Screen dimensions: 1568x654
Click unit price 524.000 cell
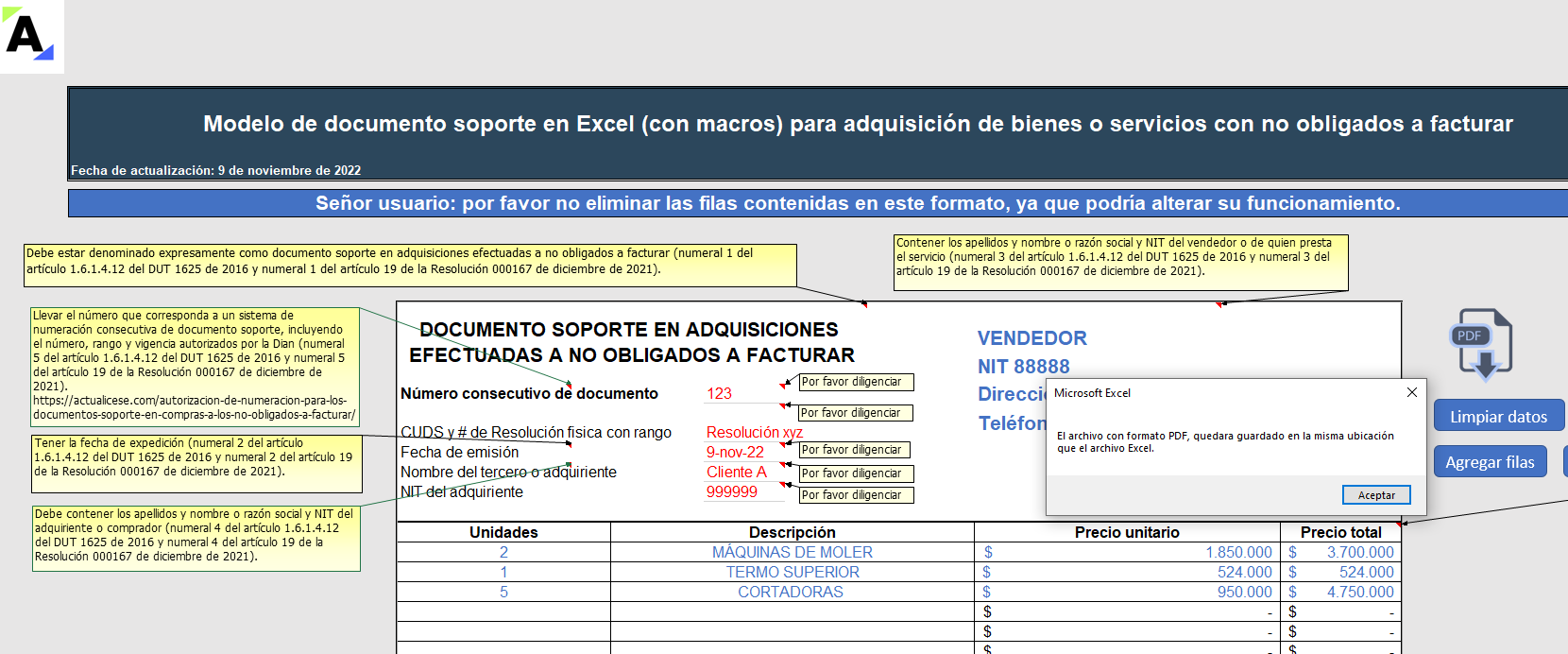tap(1127, 572)
